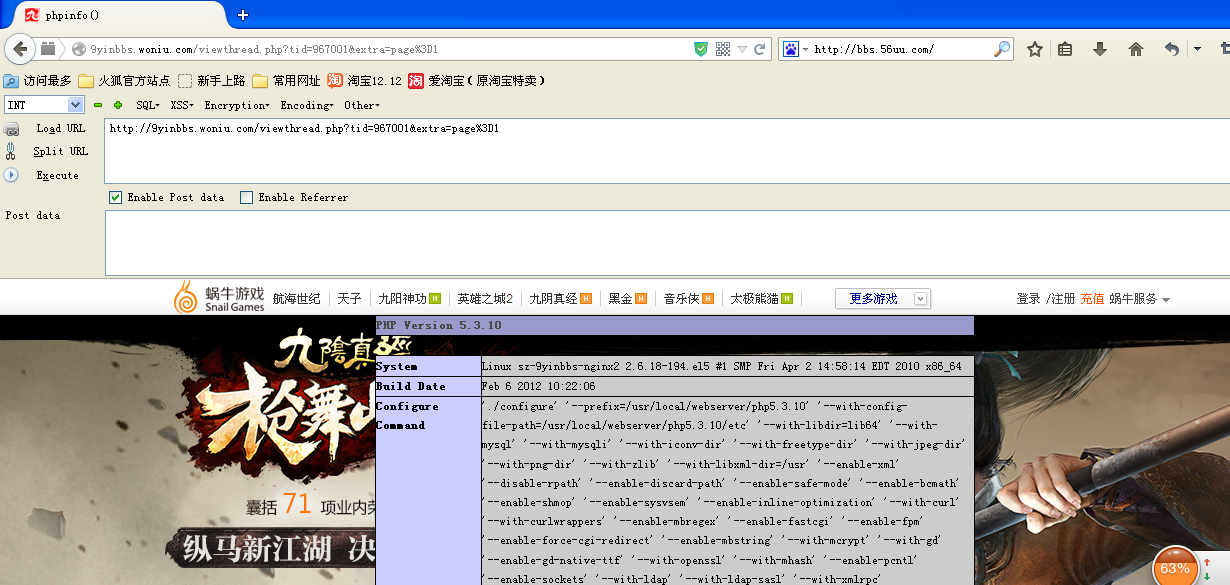Open HackBar INT type combo box

pos(44,105)
